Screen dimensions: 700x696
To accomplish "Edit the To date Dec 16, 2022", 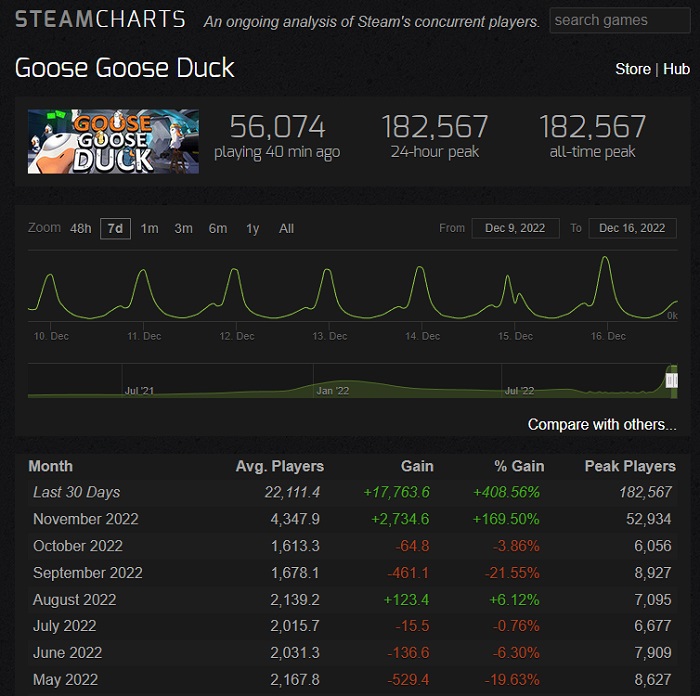I will [632, 228].
